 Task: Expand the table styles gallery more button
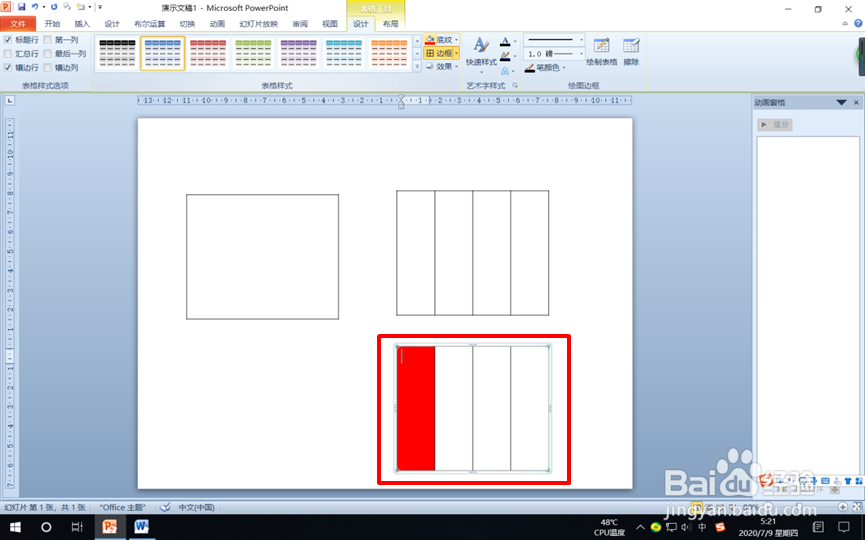pyautogui.click(x=417, y=67)
